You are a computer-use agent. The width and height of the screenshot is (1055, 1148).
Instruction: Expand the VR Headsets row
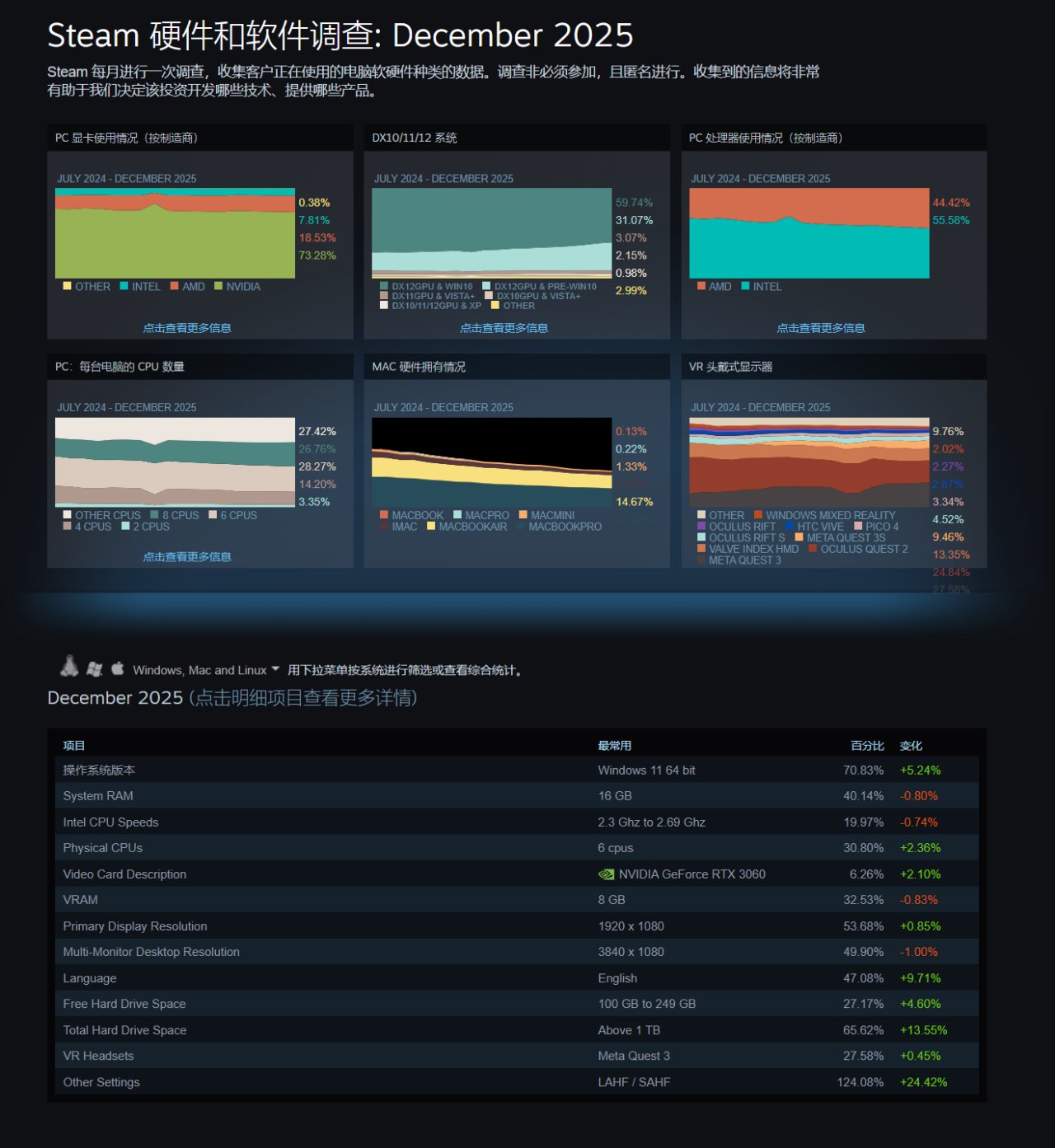tap(517, 1056)
